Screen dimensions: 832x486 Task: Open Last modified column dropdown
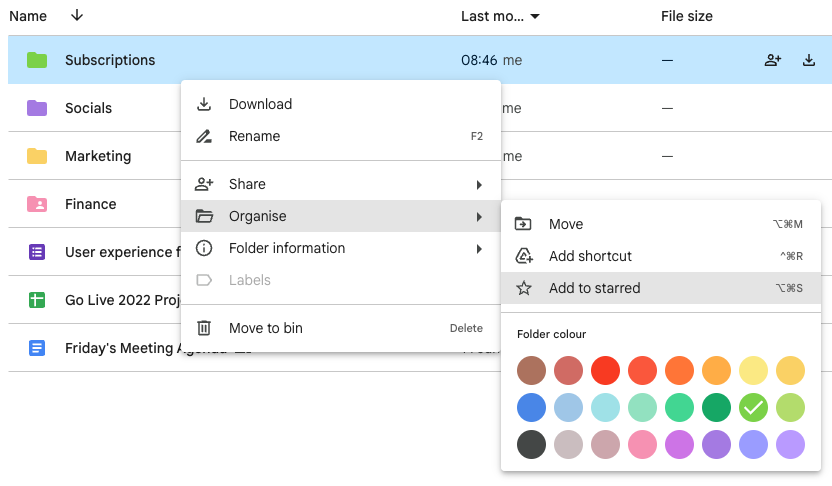pyautogui.click(x=535, y=16)
